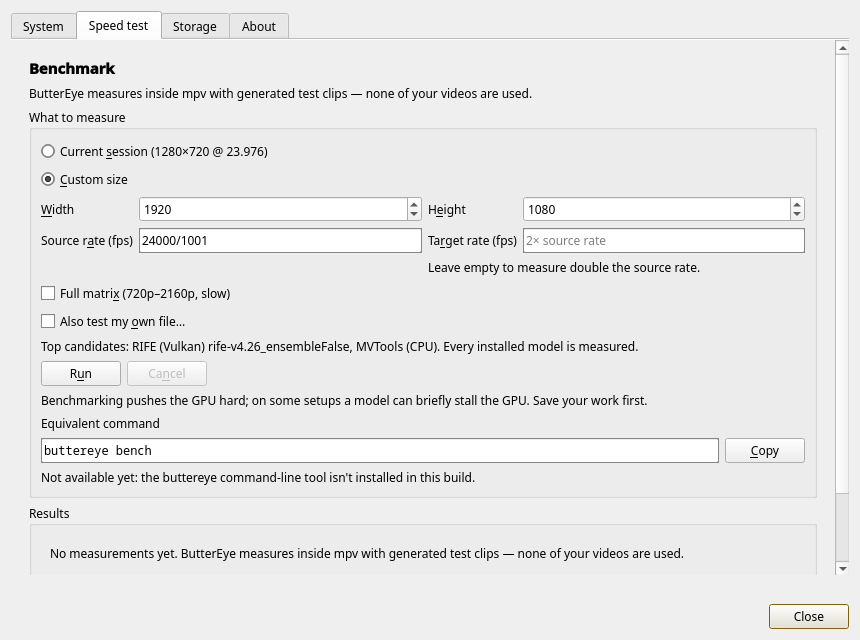Switch to the System tab
Viewport: 860px width, 640px height.
[43, 26]
